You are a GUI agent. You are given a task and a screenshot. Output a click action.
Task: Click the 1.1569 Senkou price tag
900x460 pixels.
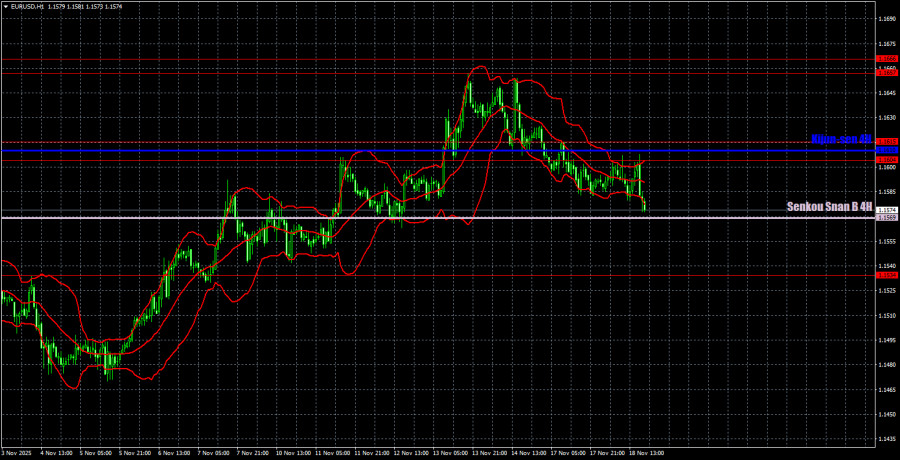tap(887, 218)
